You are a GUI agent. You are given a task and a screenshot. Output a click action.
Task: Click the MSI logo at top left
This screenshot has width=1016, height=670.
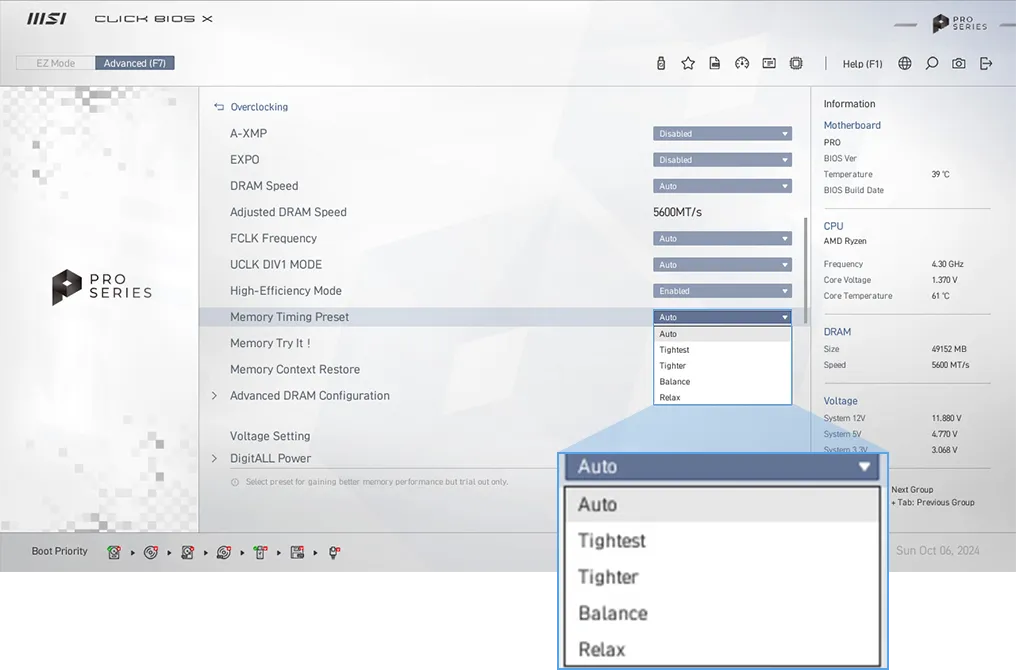46,19
